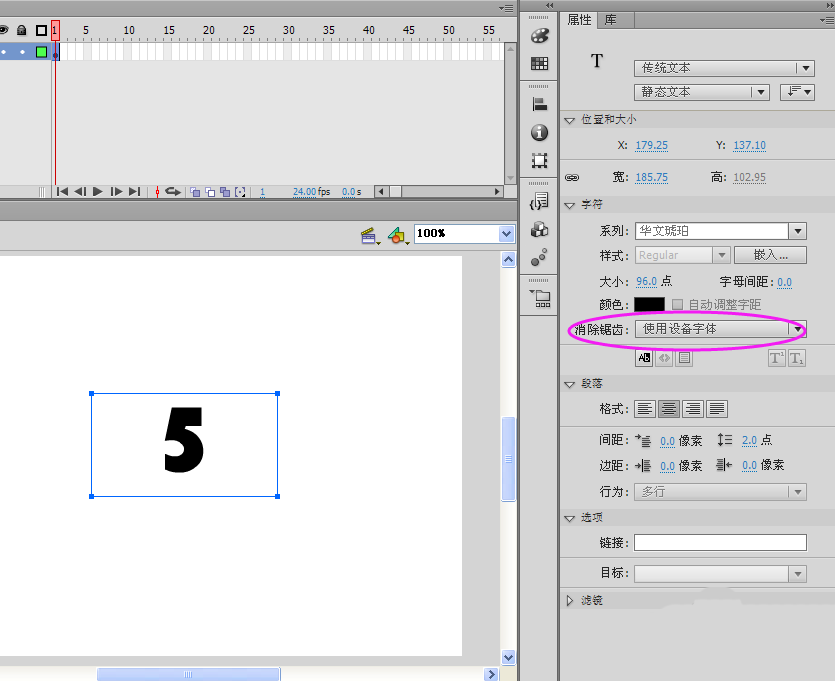The width and height of the screenshot is (835, 681).
Task: Click the Edit Scene clapperboard icon
Action: [369, 235]
